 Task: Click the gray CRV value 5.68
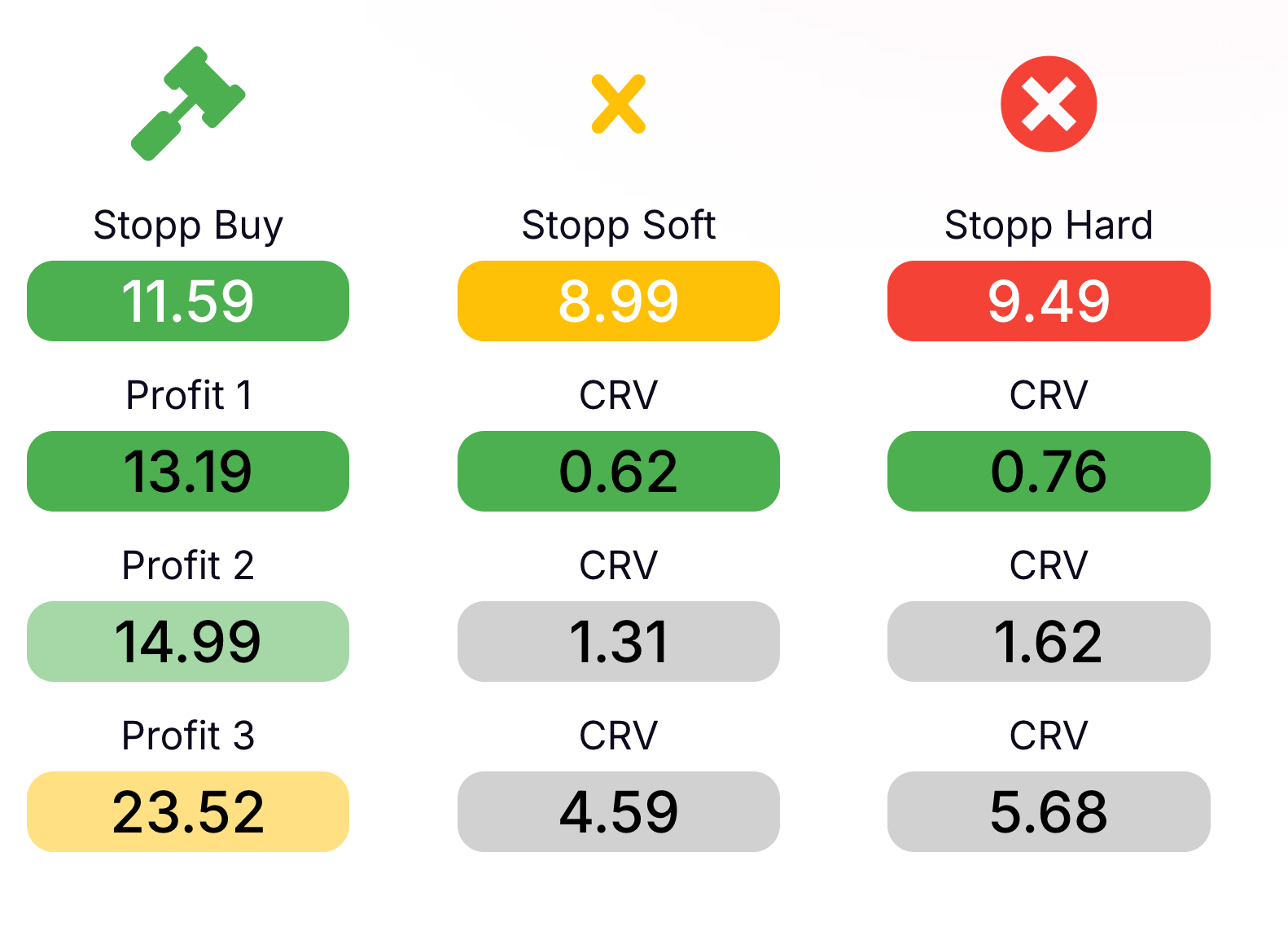1049,811
